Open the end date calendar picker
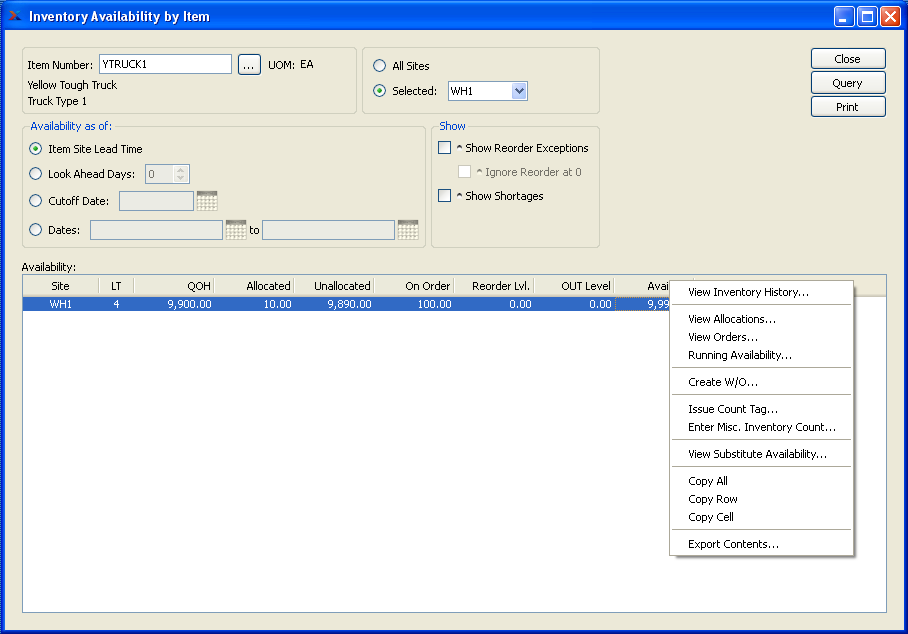The width and height of the screenshot is (908, 634). tap(407, 230)
